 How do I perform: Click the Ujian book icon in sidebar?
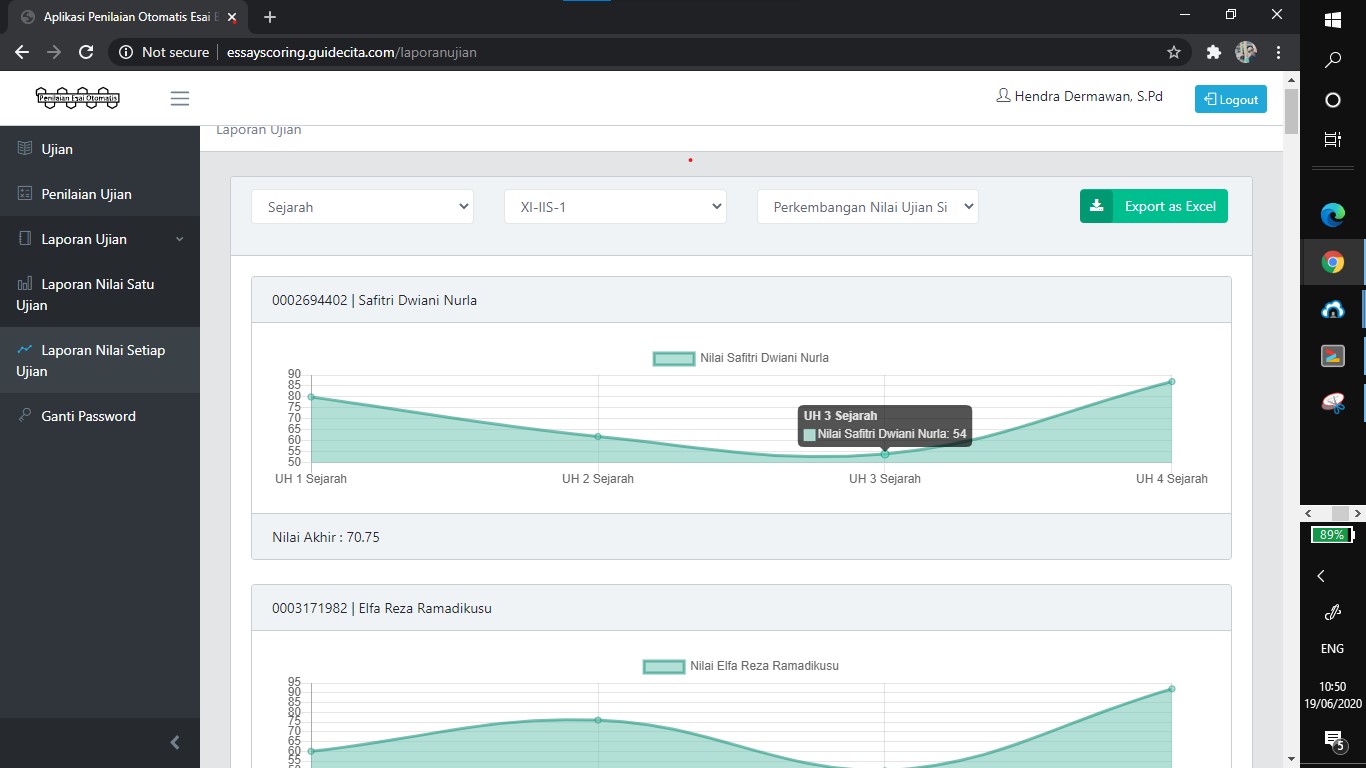click(x=25, y=149)
